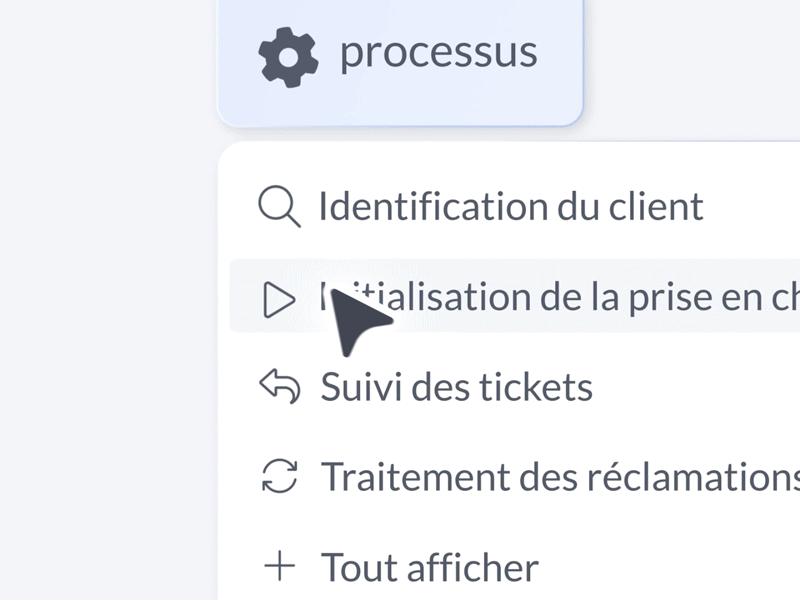The image size is (800, 600).
Task: Click the word Traitement in the list
Action: (x=415, y=477)
